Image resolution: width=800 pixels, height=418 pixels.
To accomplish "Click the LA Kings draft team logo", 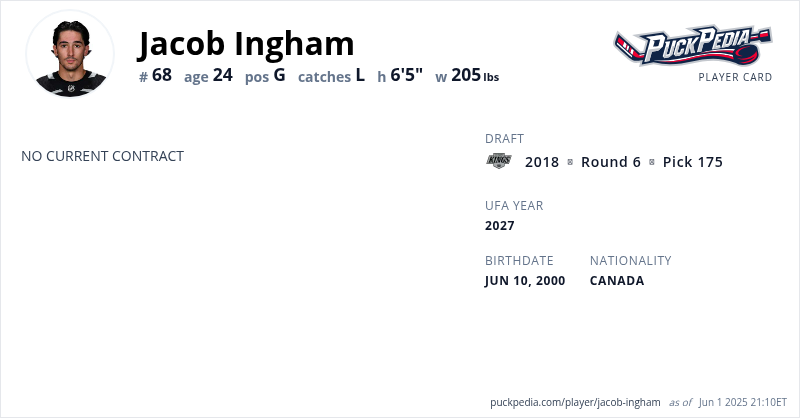I will (x=498, y=161).
